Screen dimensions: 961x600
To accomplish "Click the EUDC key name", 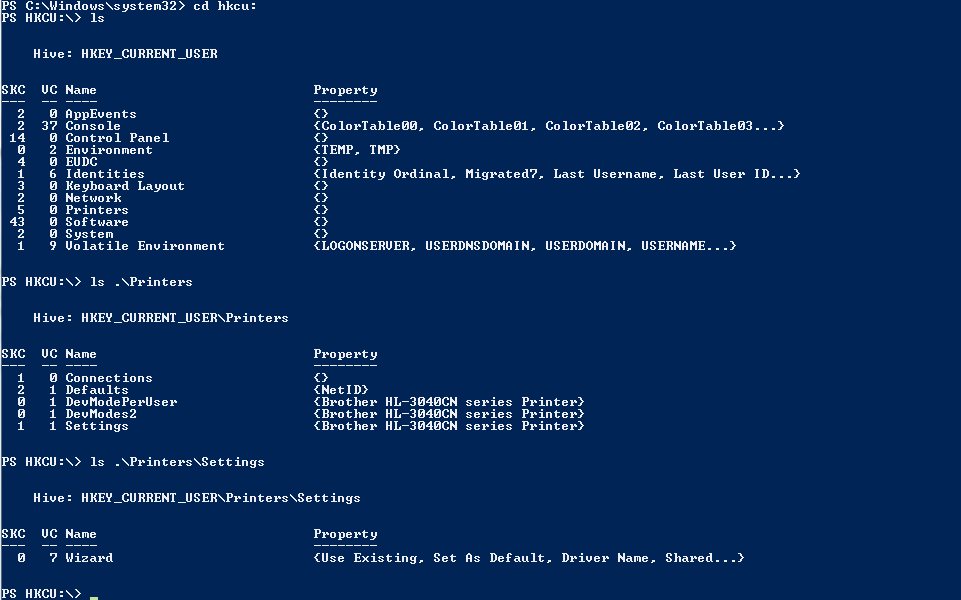I will click(81, 162).
